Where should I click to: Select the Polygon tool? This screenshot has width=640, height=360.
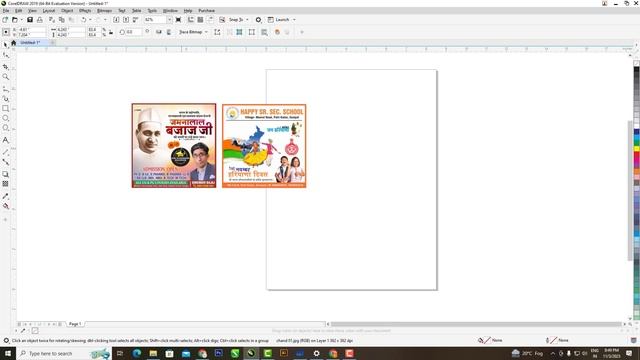(x=5, y=128)
